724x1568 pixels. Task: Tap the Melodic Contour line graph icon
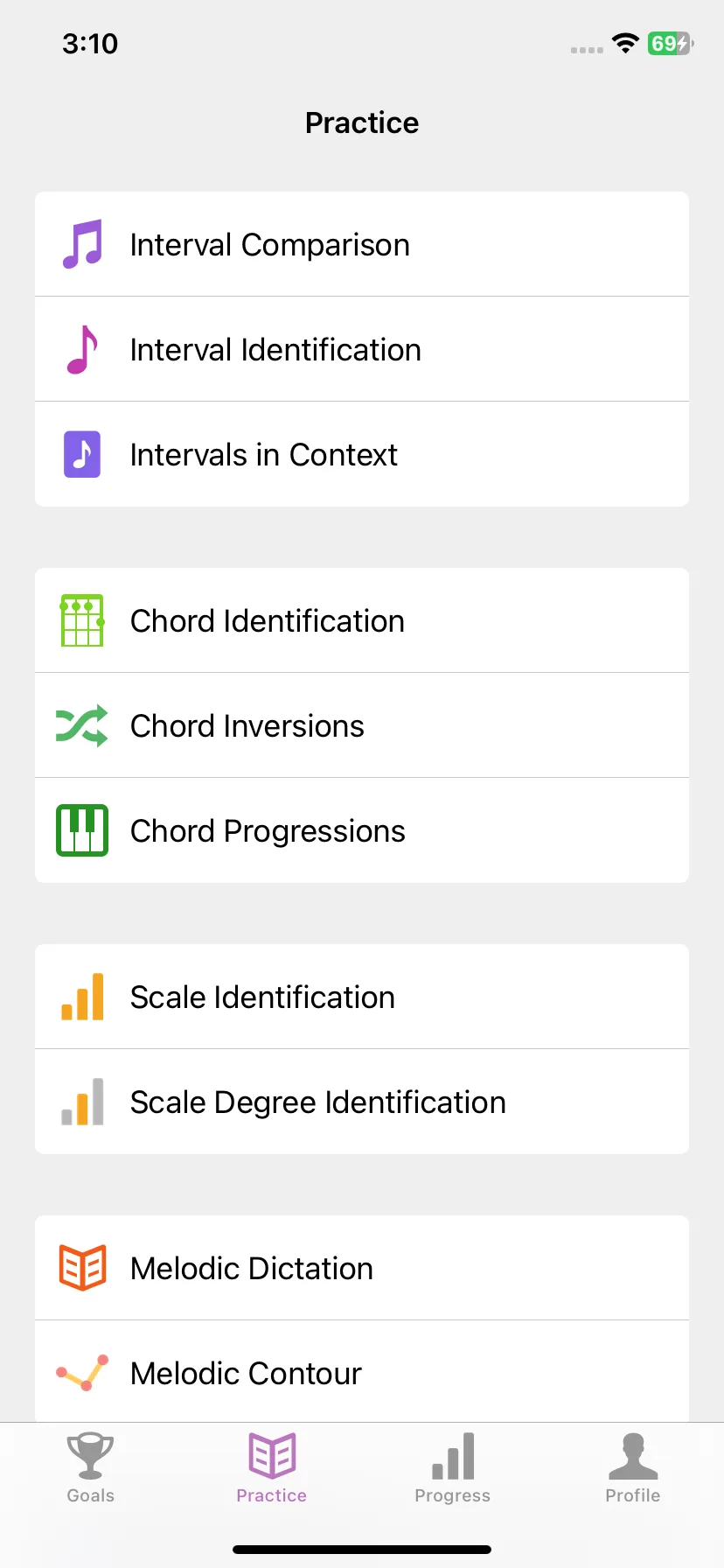(82, 1373)
